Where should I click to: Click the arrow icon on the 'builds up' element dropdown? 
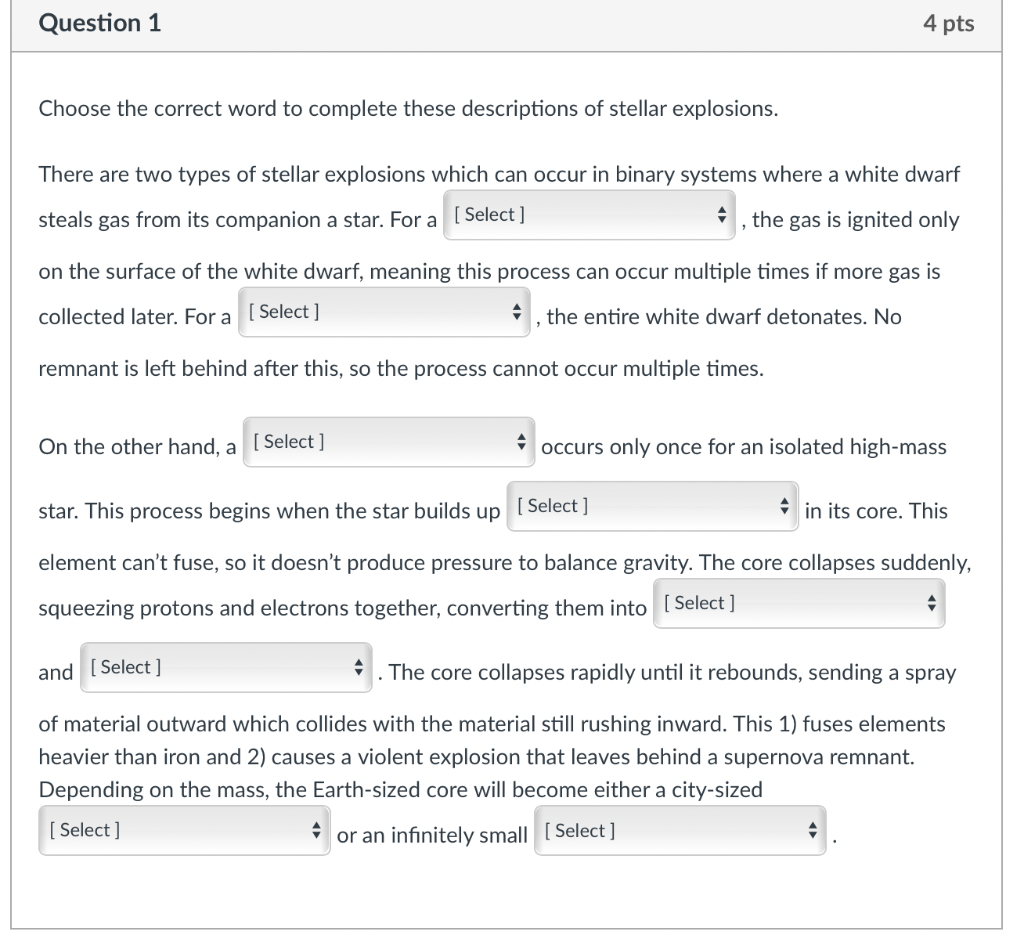(785, 506)
